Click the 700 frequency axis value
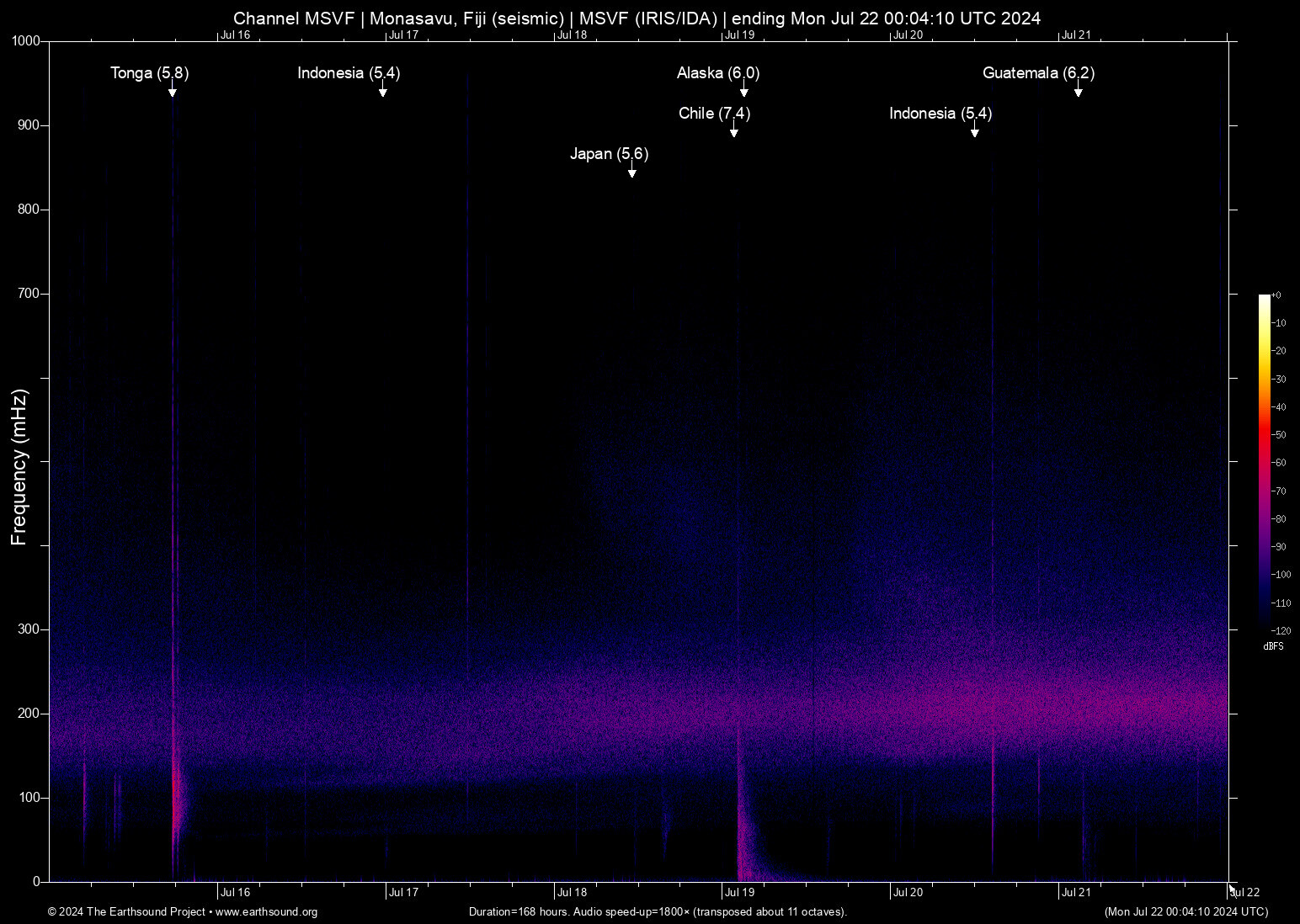Screen dimensions: 1300x924 click(29, 294)
